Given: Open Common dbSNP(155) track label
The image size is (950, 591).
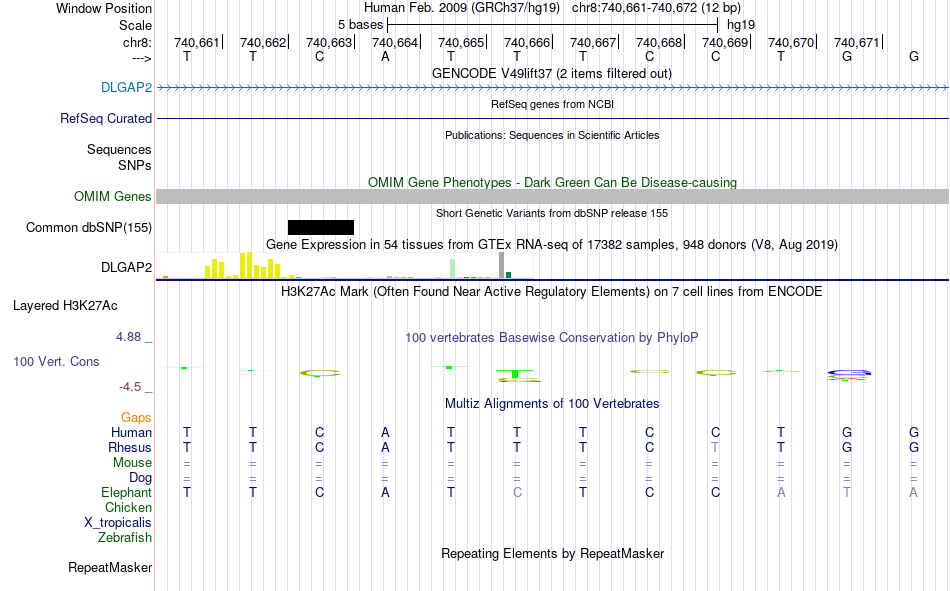Looking at the screenshot, I should click(89, 227).
